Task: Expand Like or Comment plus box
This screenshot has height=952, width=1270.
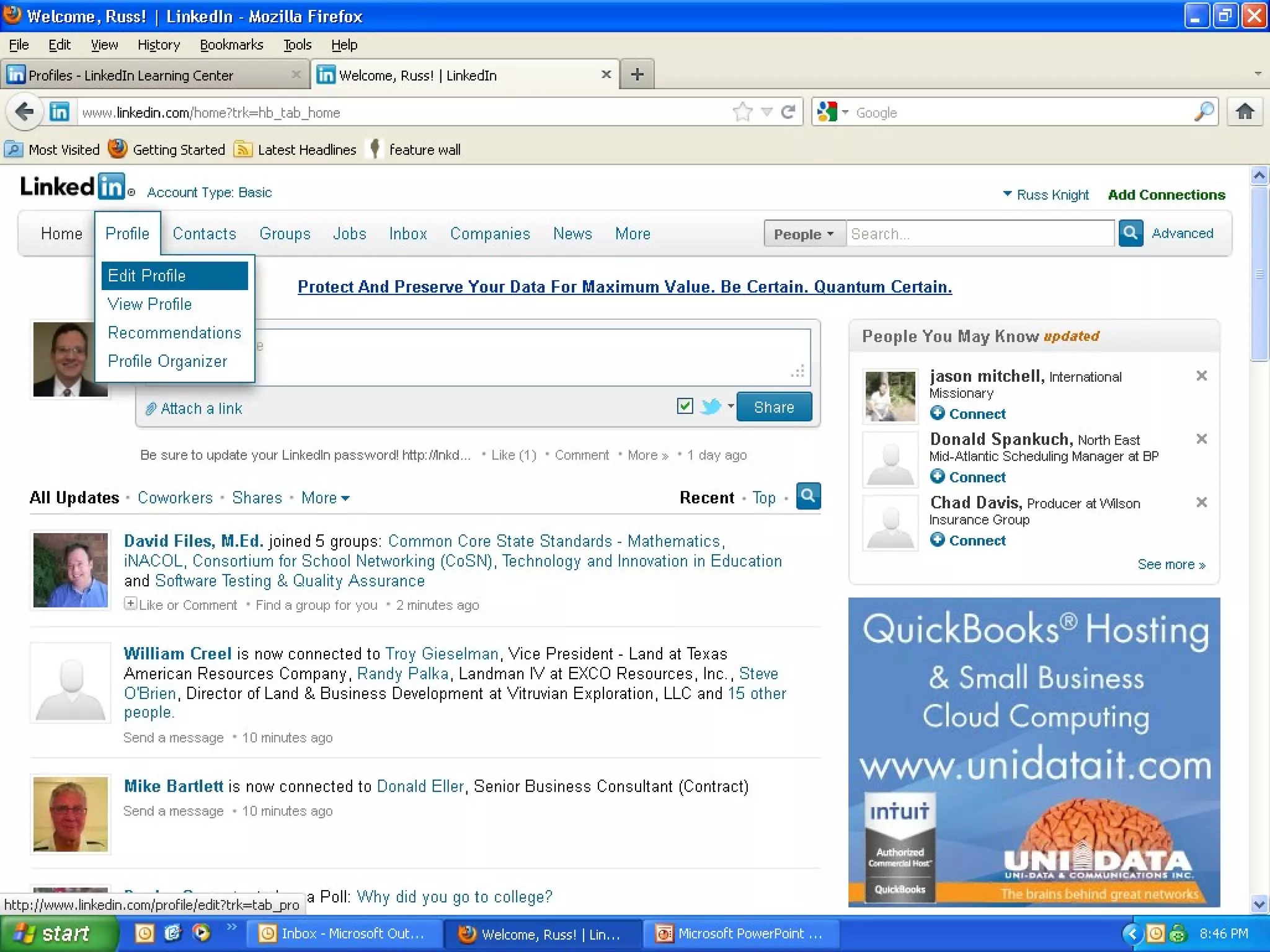Action: pos(130,603)
